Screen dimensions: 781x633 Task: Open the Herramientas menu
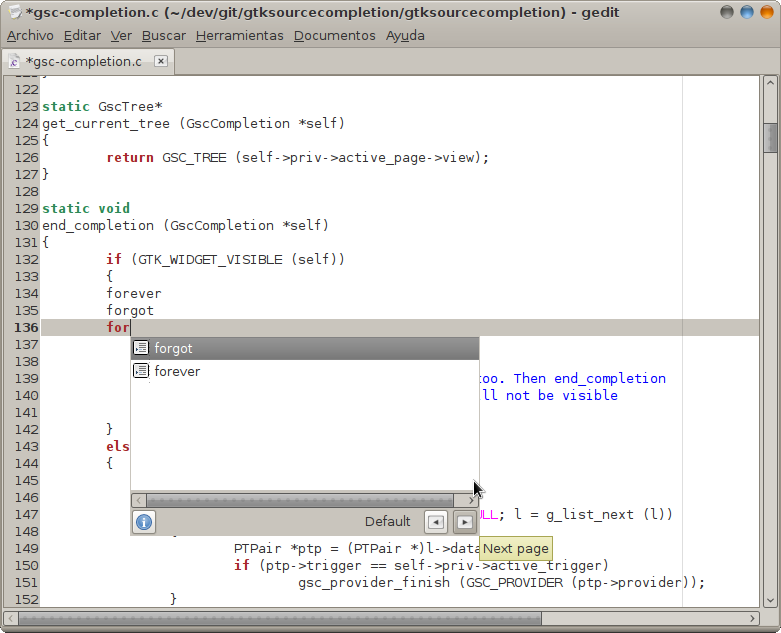coord(239,35)
